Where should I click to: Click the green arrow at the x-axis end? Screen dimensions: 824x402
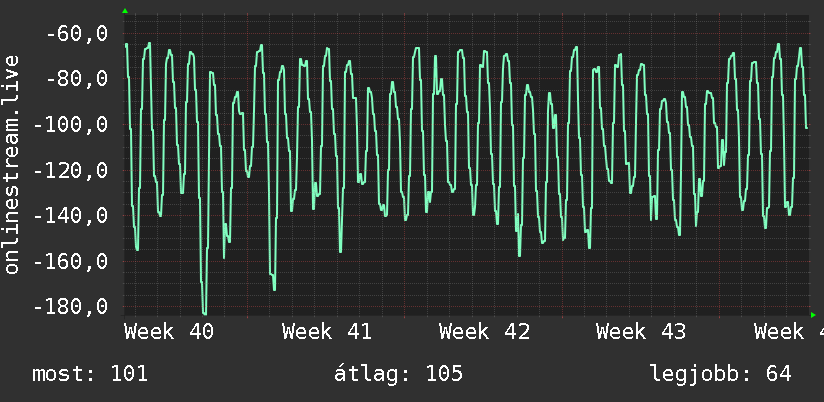click(x=813, y=315)
